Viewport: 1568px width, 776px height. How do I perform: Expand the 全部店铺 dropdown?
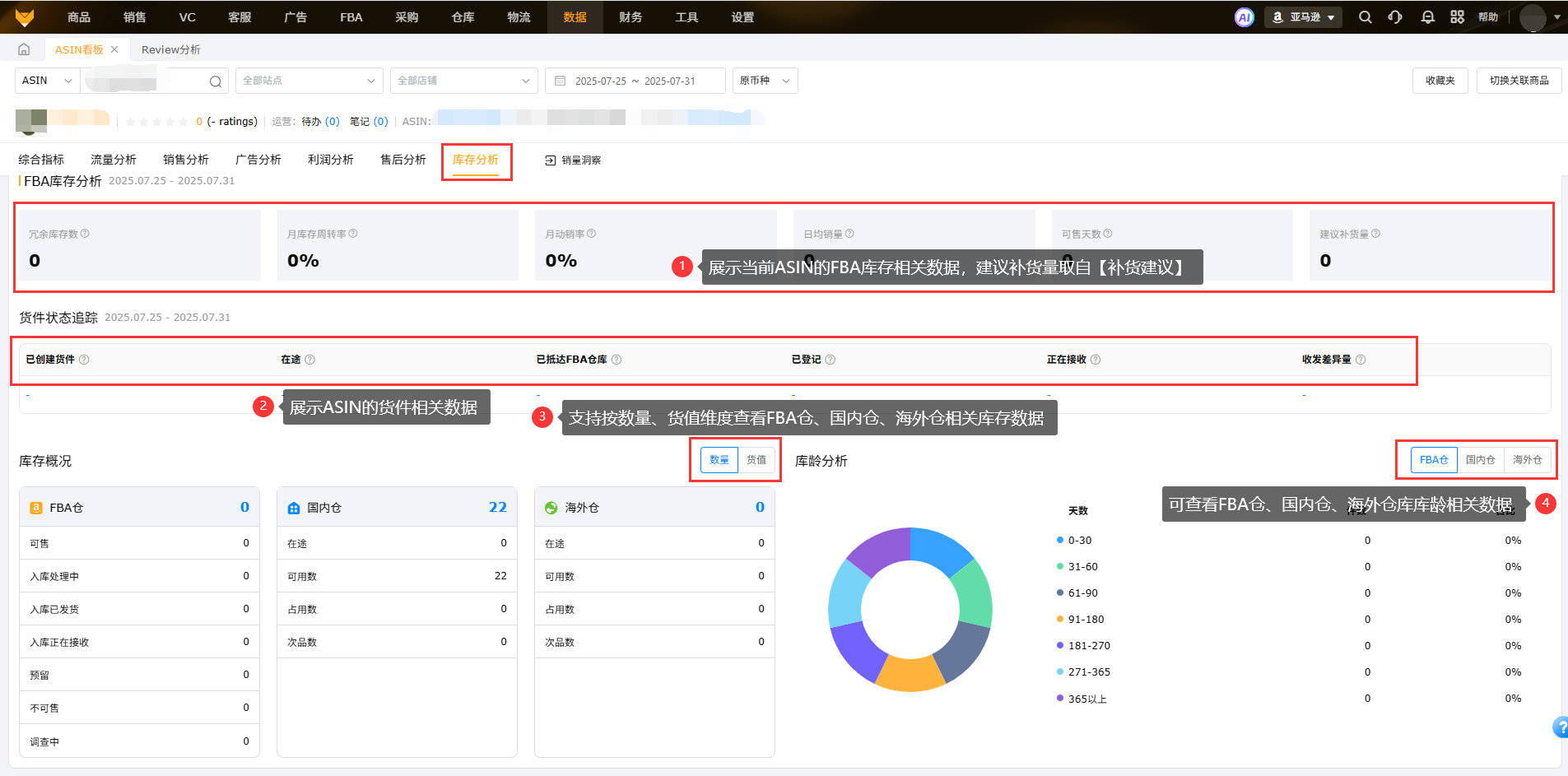click(x=463, y=81)
